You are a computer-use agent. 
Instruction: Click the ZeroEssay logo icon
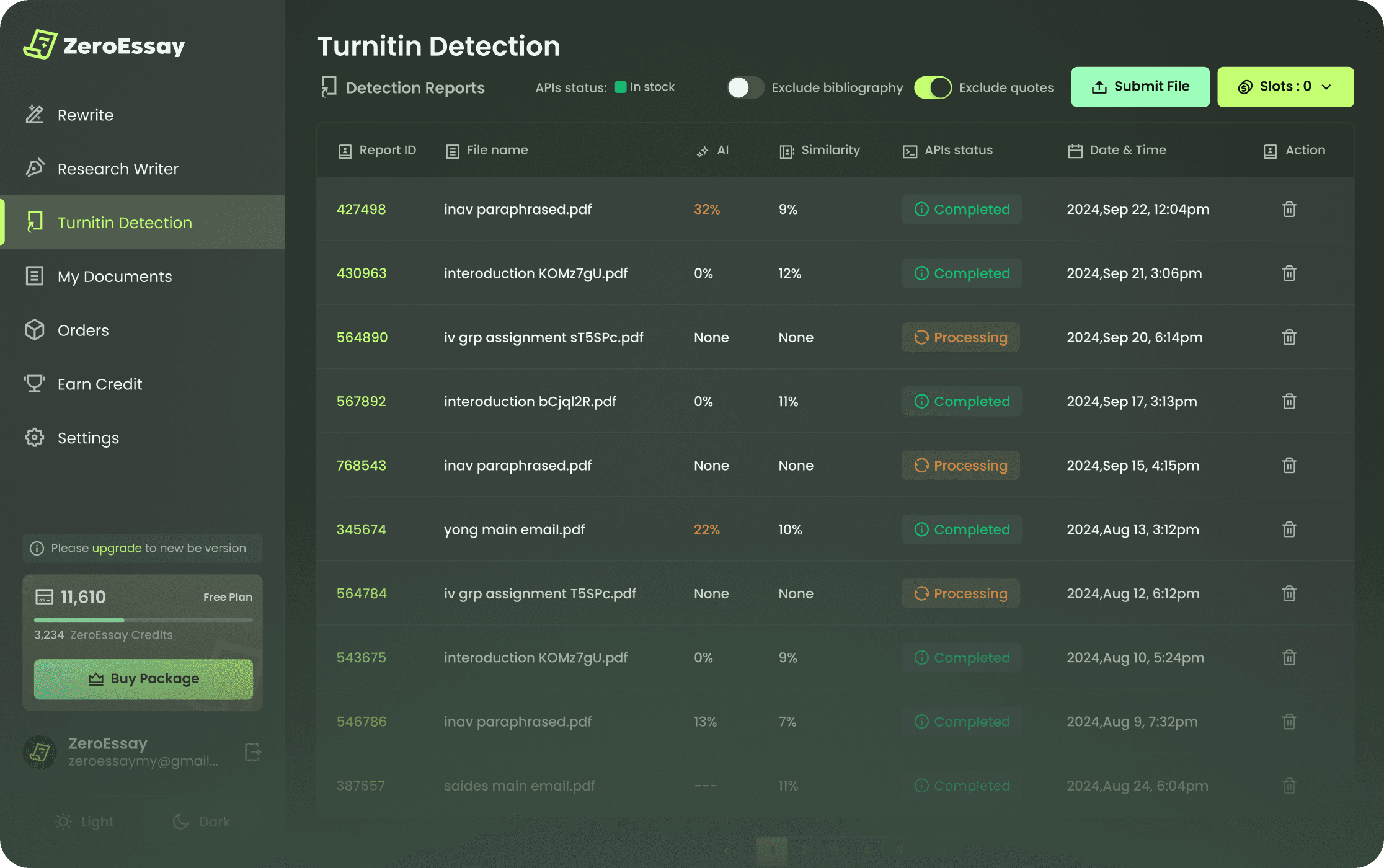pyautogui.click(x=40, y=45)
